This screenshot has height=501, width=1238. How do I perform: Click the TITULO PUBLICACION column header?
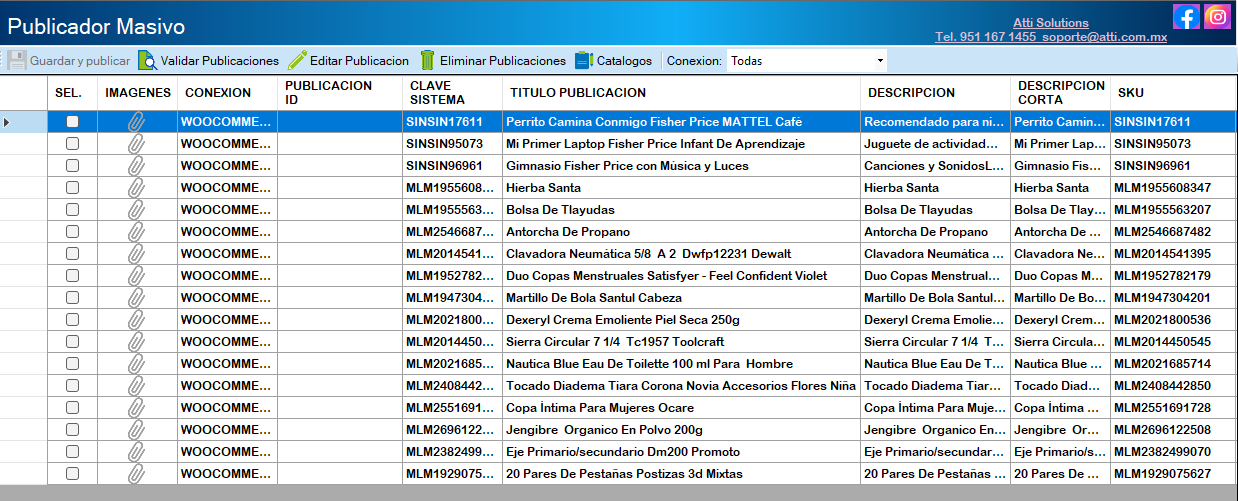578,93
